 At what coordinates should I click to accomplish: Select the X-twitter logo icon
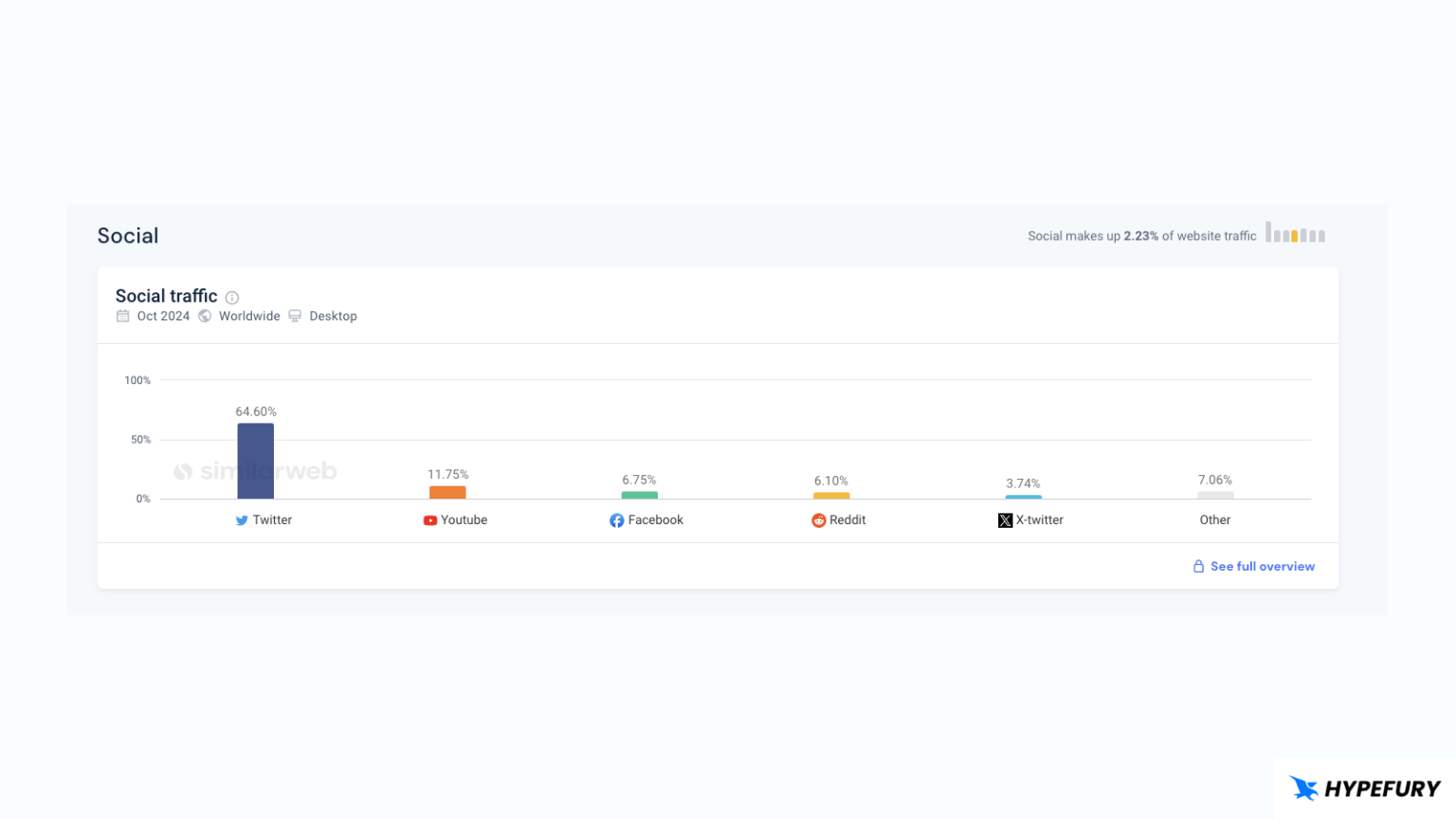(1005, 519)
